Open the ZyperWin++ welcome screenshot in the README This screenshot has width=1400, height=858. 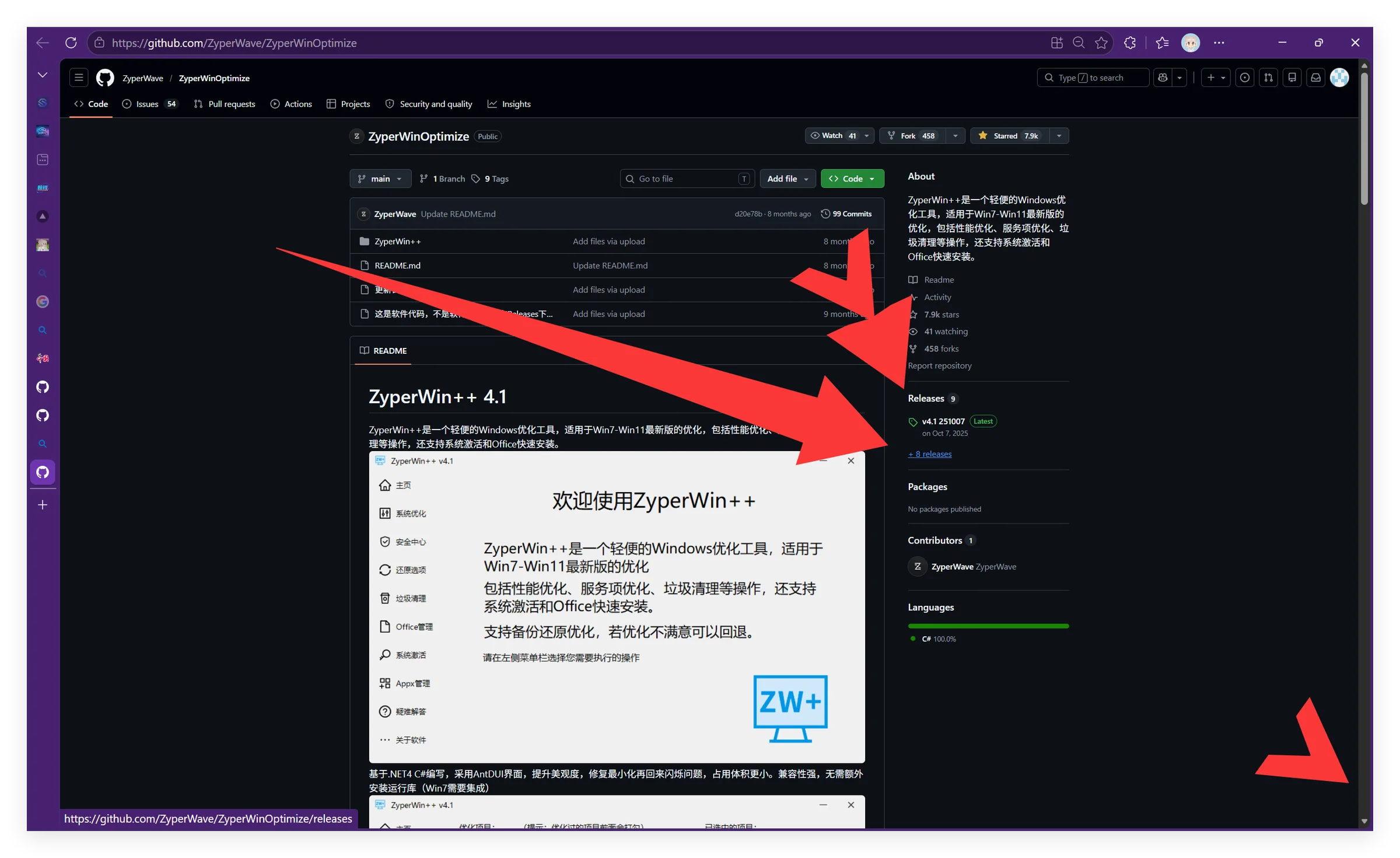tap(617, 607)
